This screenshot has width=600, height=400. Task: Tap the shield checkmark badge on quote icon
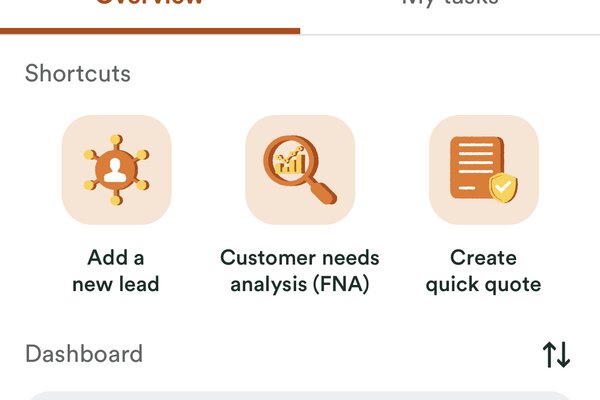[503, 186]
